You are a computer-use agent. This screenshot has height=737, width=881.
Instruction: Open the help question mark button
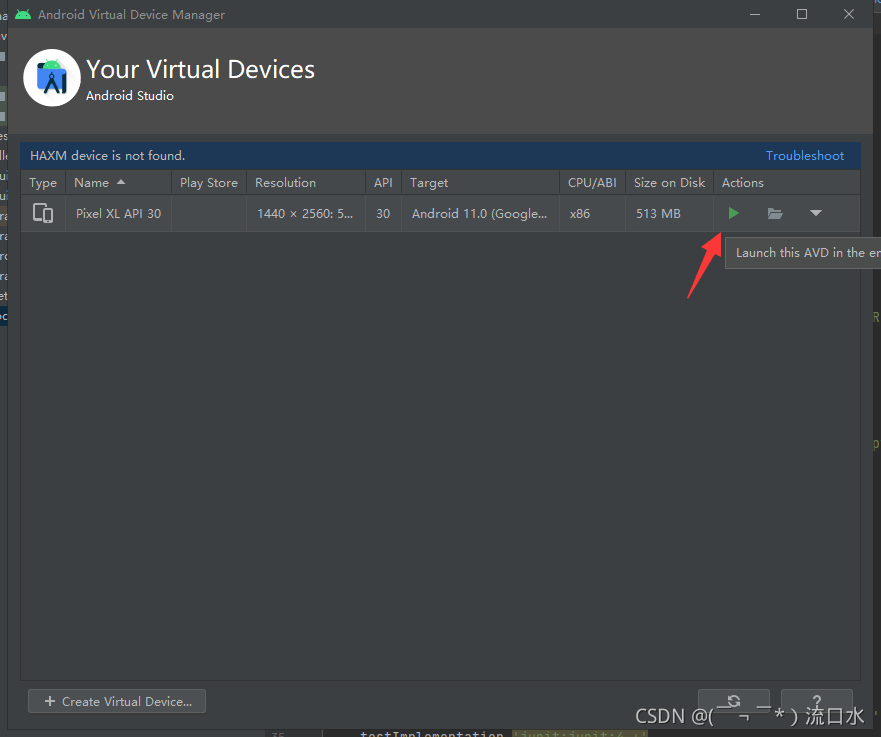click(x=817, y=700)
